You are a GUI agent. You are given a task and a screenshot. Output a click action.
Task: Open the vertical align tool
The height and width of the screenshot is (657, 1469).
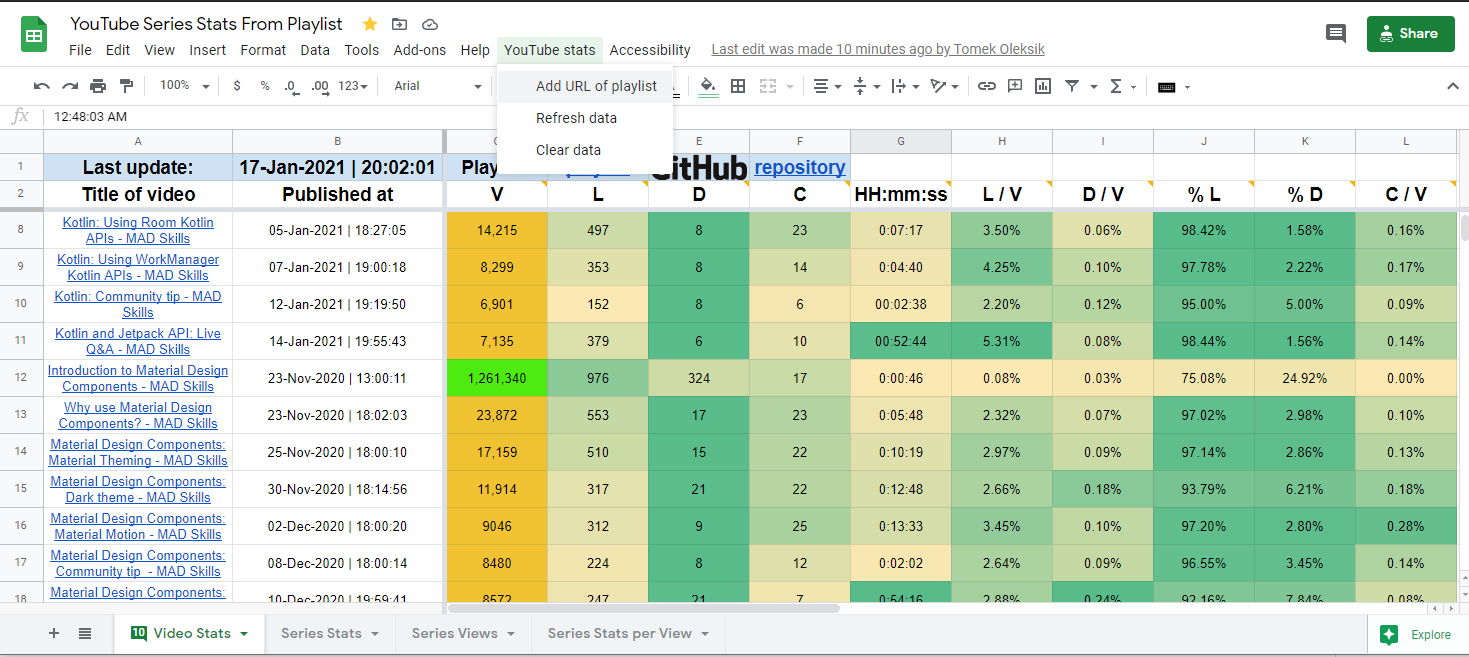pyautogui.click(x=865, y=86)
